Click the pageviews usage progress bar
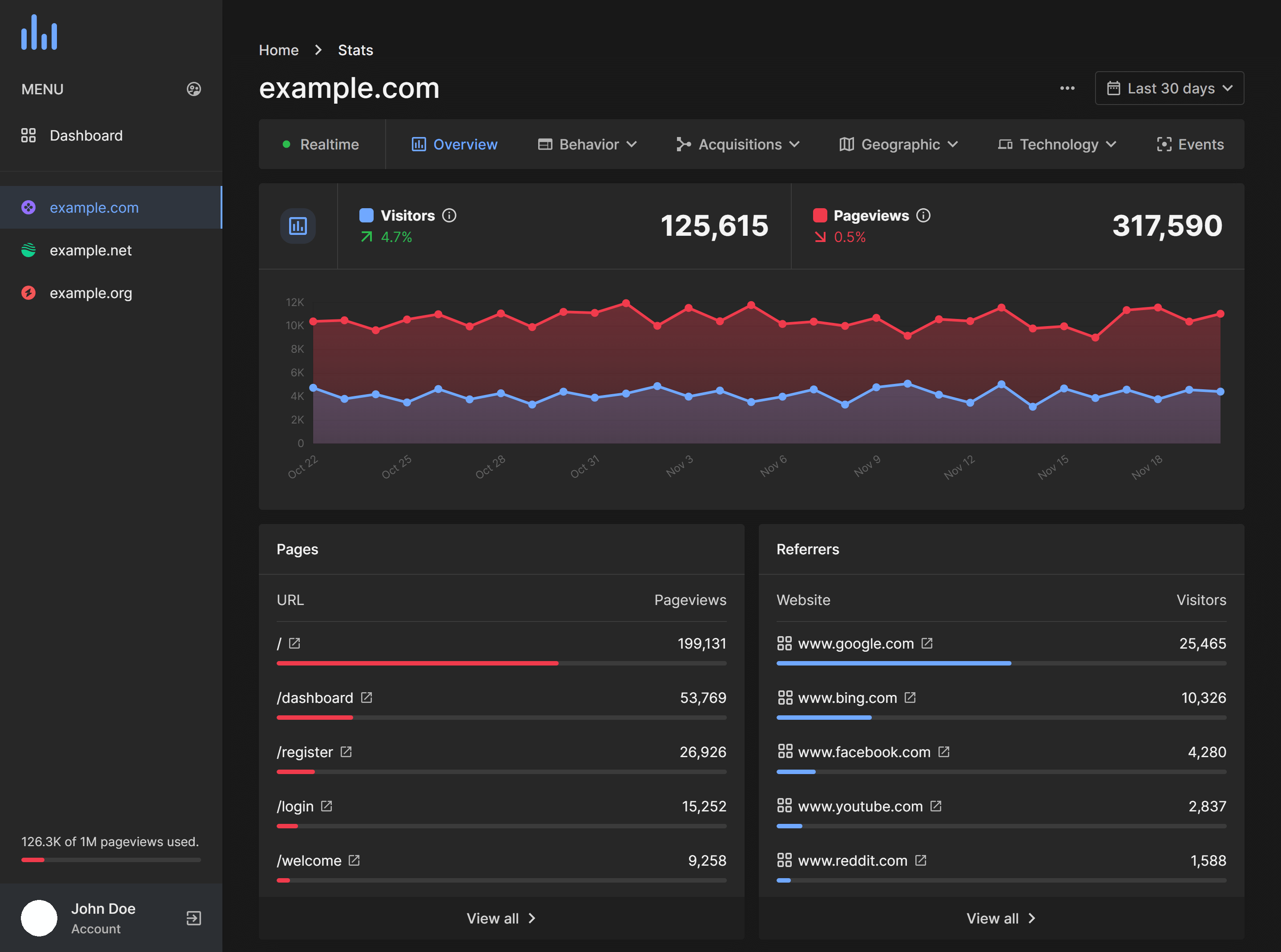1281x952 pixels. (x=111, y=860)
